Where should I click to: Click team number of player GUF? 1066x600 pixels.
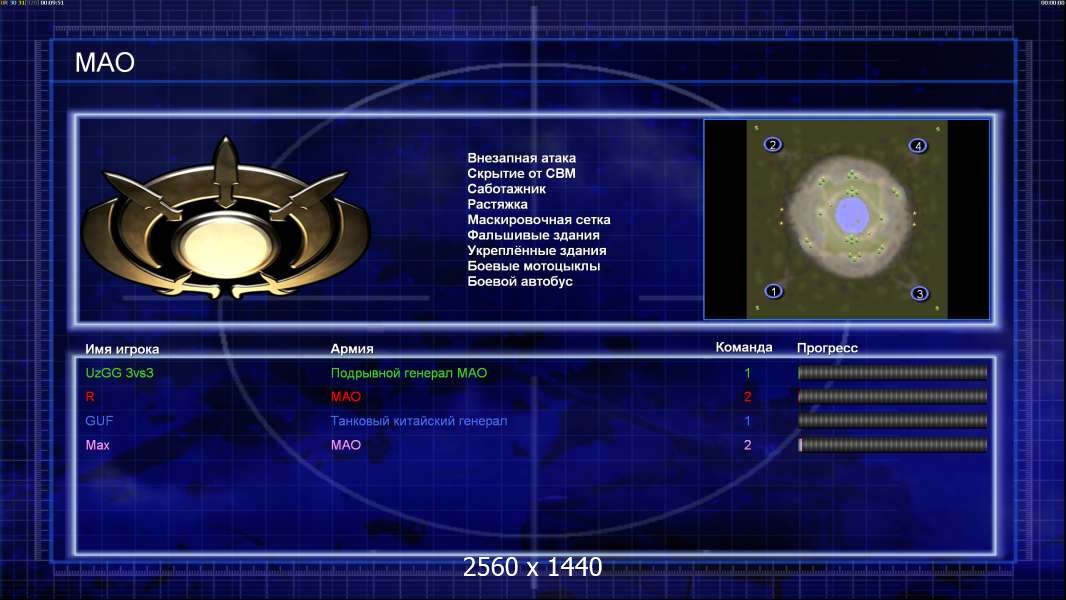coord(748,421)
